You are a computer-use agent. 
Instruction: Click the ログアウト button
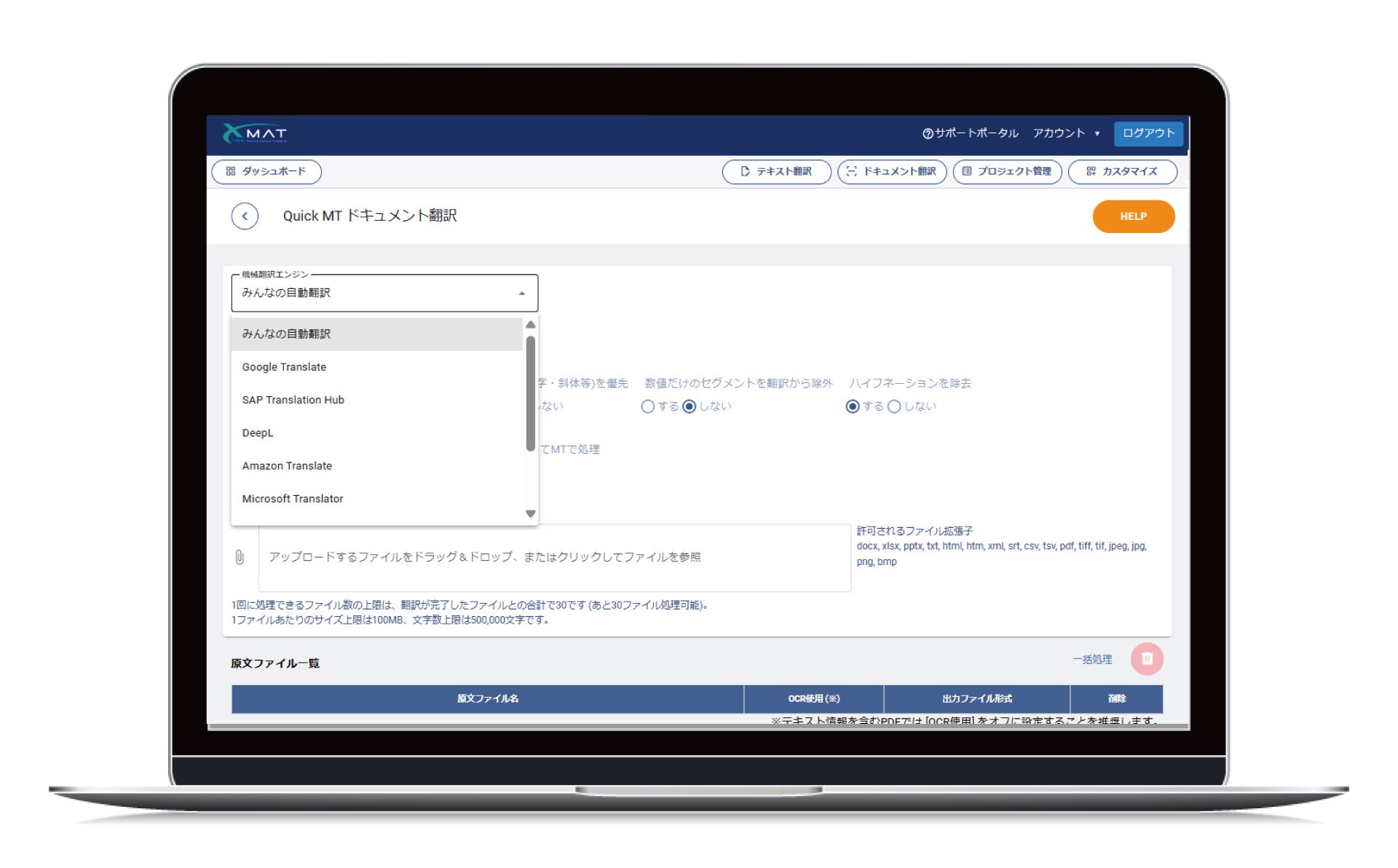1148,133
